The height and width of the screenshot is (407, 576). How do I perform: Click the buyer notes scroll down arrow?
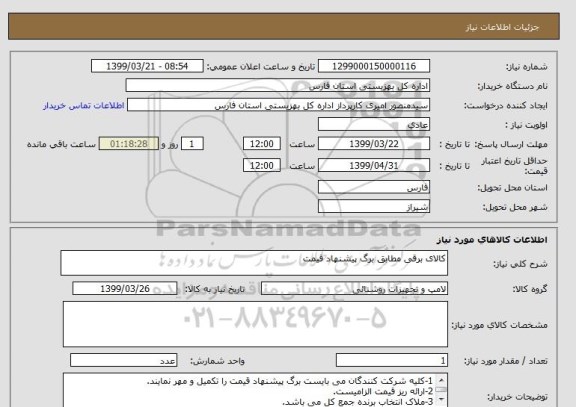(442, 399)
